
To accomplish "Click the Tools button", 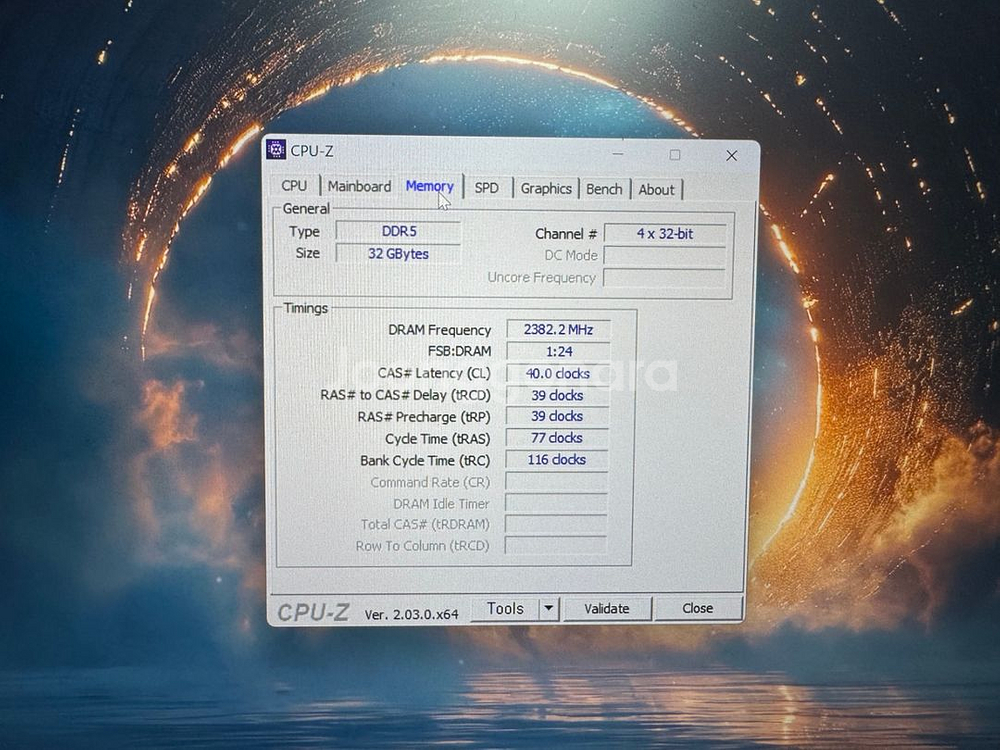I will point(505,608).
